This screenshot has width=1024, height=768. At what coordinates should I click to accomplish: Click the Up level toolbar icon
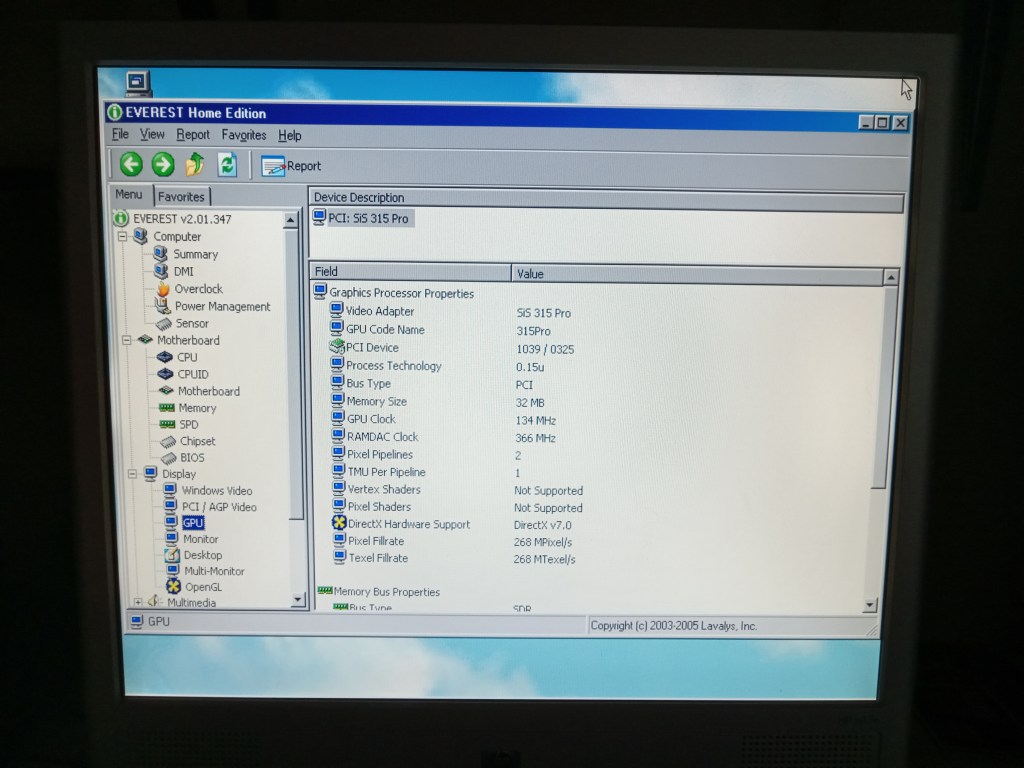pos(195,165)
